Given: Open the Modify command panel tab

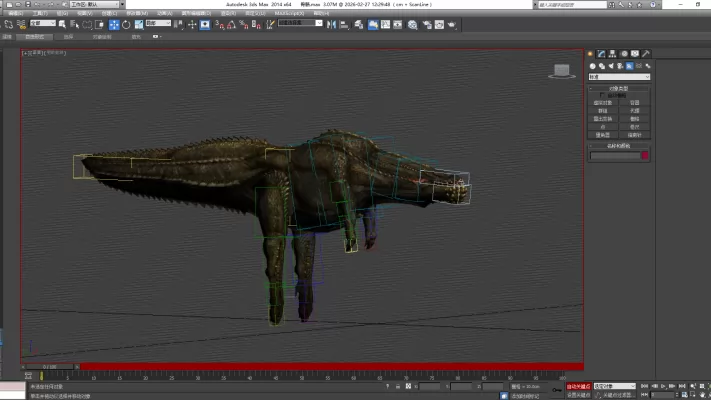Looking at the screenshot, I should [602, 54].
